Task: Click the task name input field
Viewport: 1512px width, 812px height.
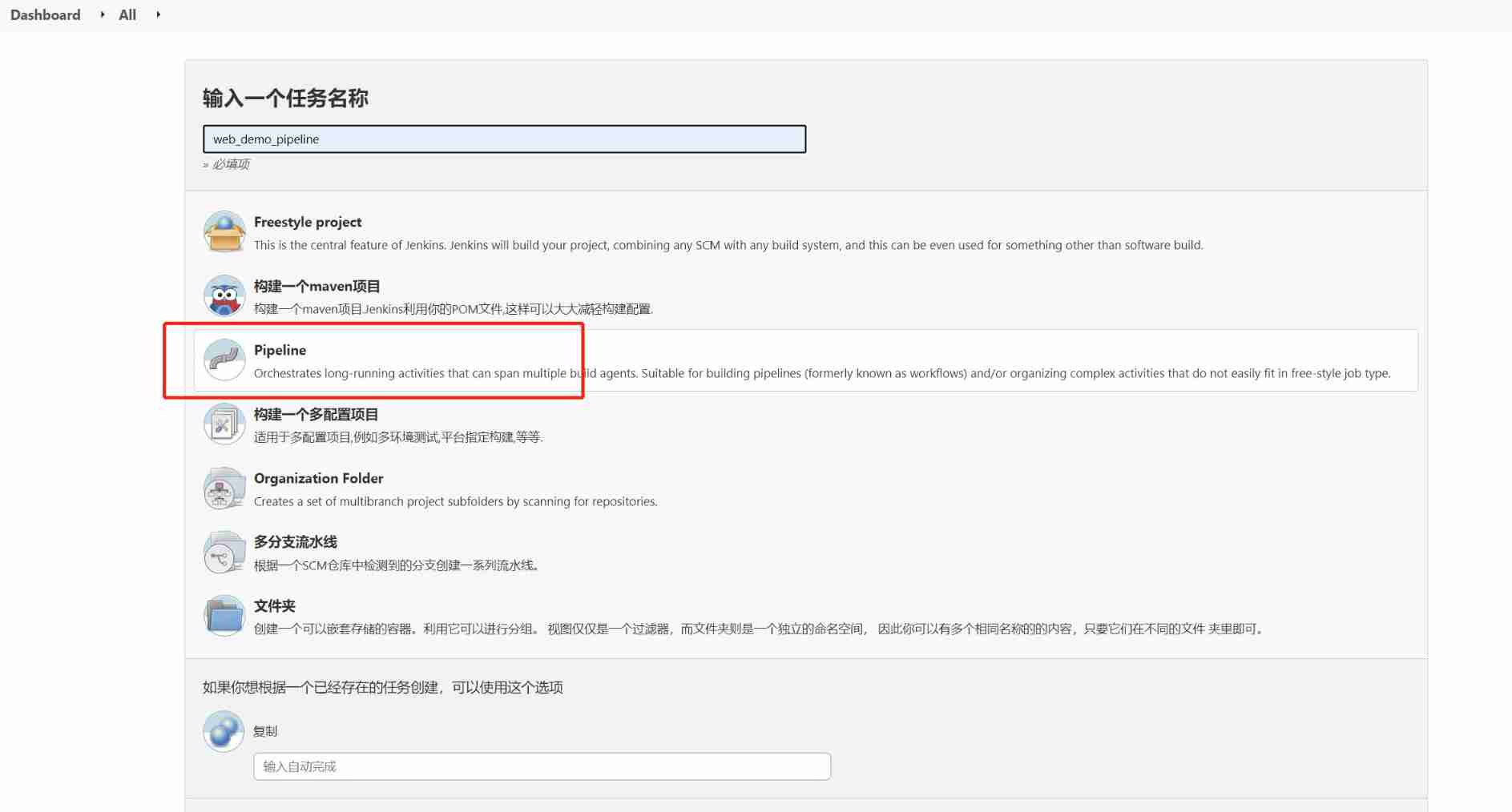Action: [x=504, y=139]
